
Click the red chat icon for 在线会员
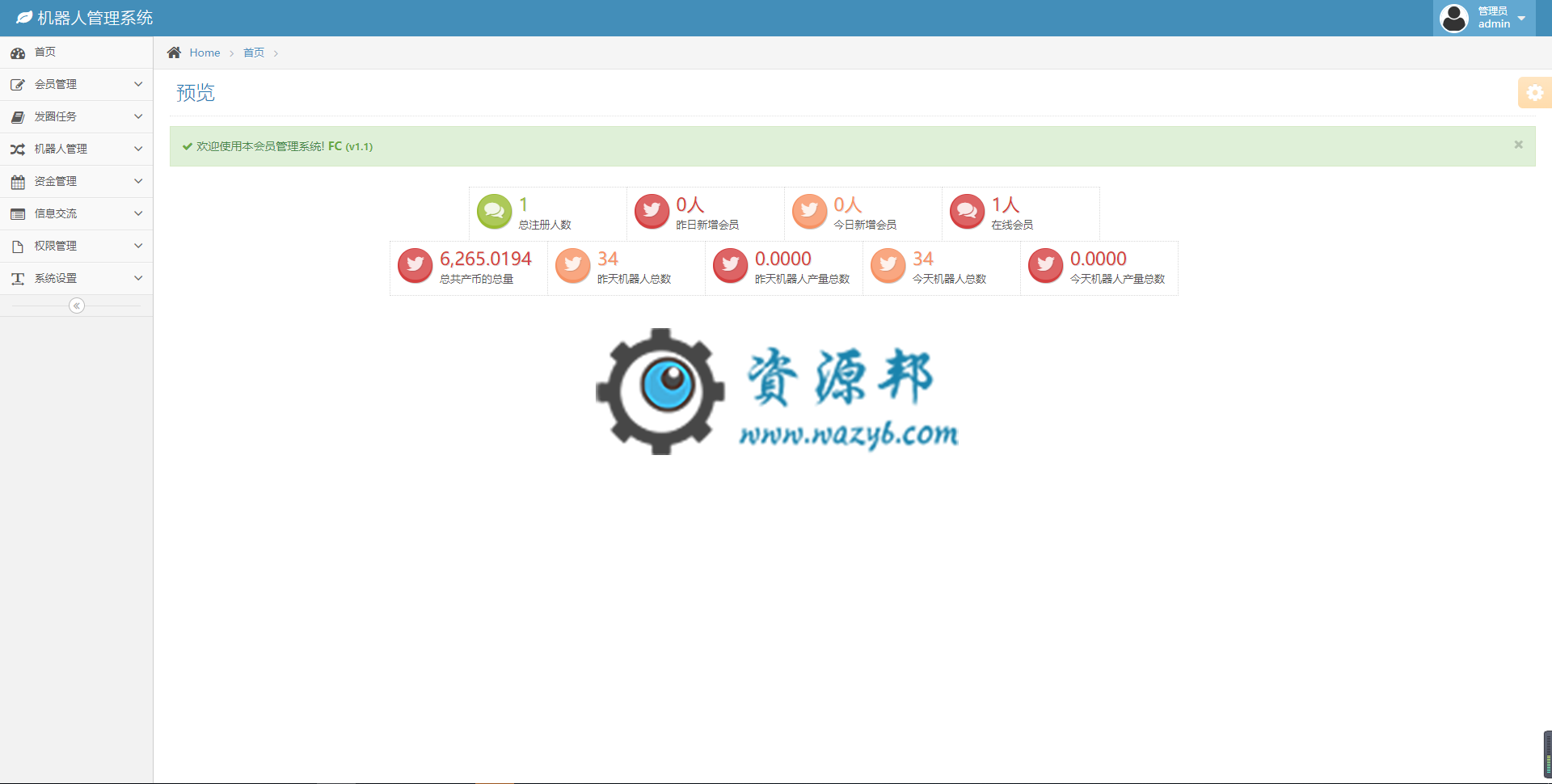[x=967, y=212]
